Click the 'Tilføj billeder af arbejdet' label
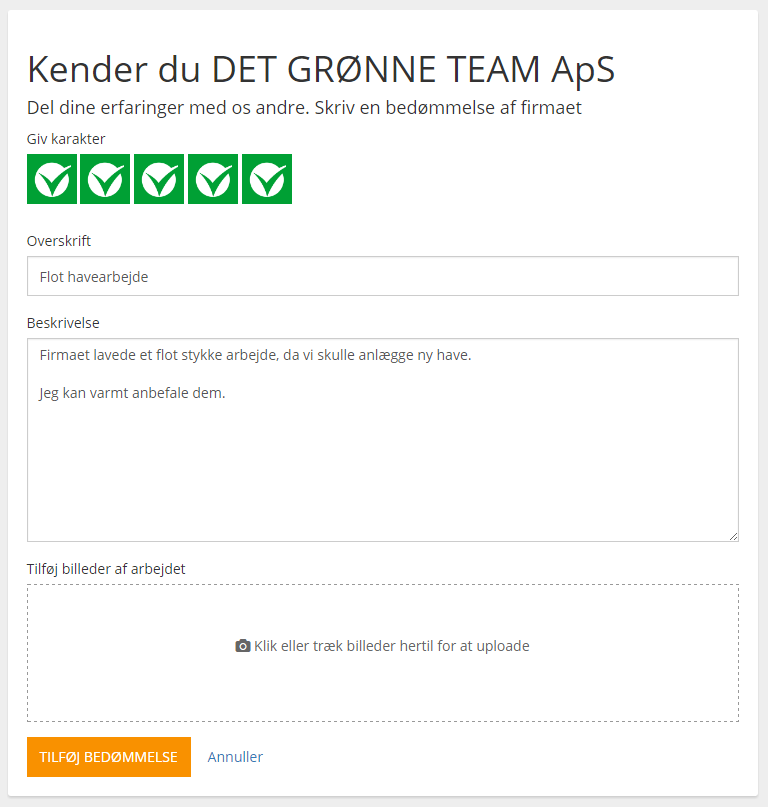 click(x=106, y=569)
